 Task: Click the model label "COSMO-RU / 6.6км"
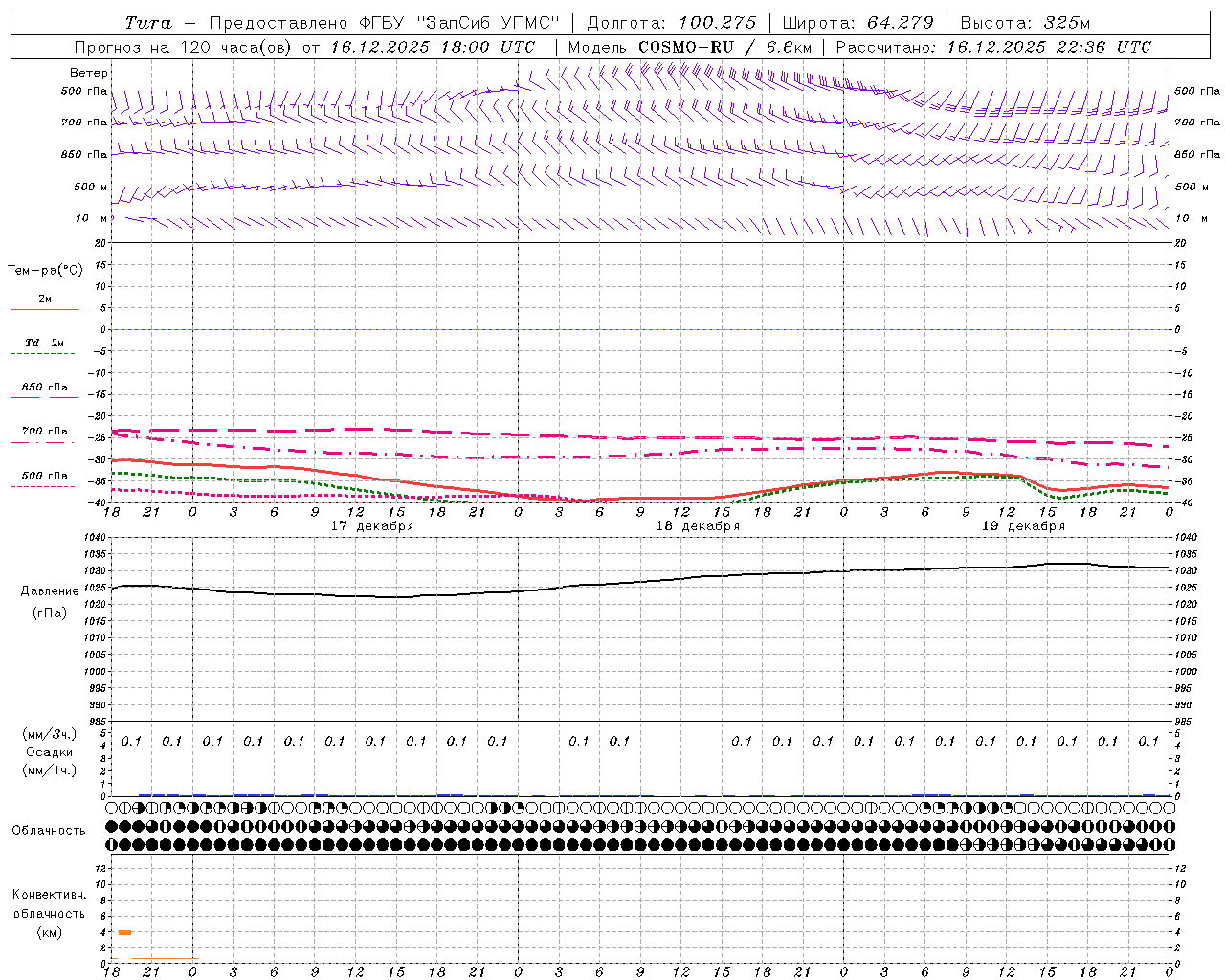[724, 47]
